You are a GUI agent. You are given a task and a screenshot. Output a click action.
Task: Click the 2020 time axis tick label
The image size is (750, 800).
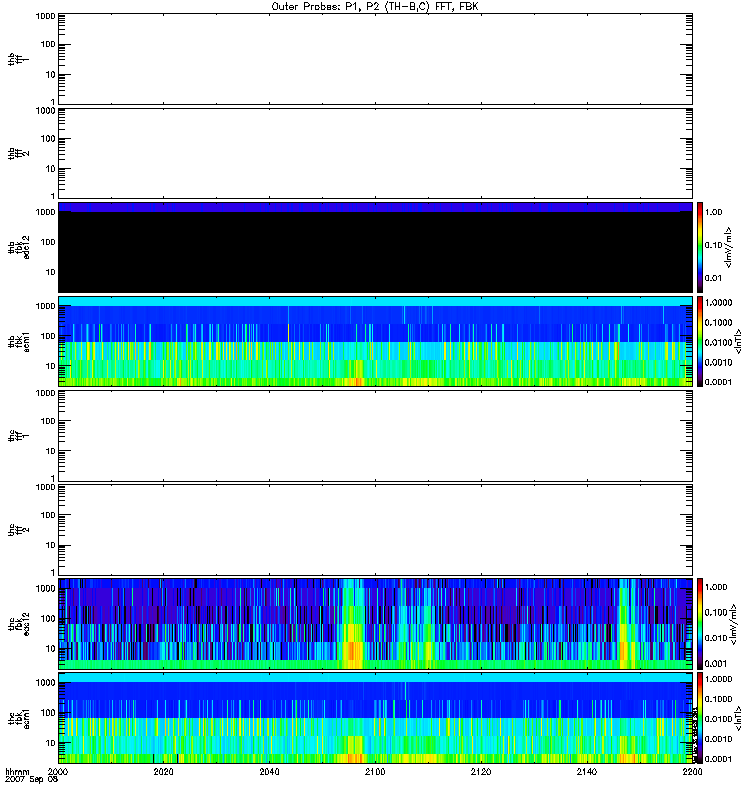tap(163, 772)
